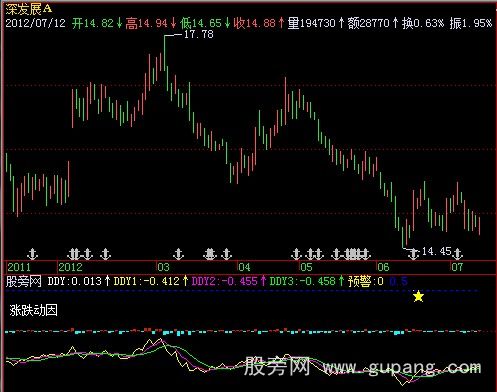This screenshot has height=392, width=497.
Task: Select the 2011 time axis label
Action: coord(19,267)
